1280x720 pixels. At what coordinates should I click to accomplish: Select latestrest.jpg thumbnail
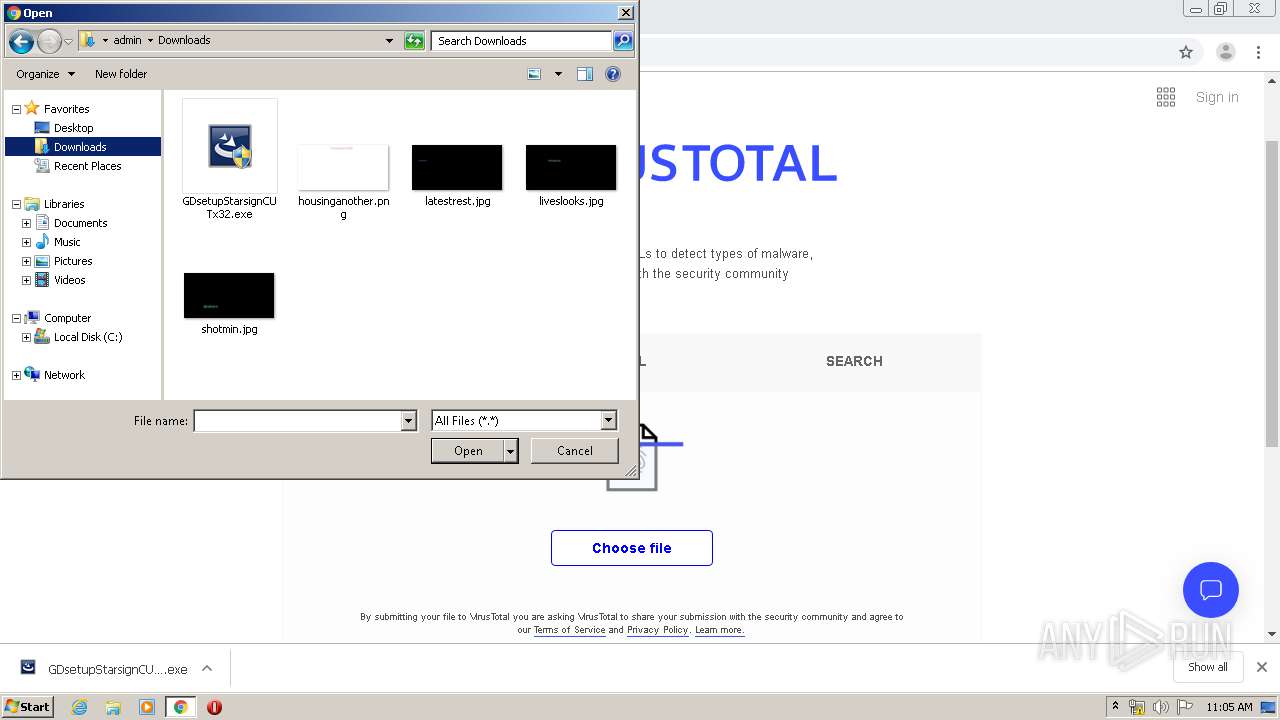pos(457,167)
